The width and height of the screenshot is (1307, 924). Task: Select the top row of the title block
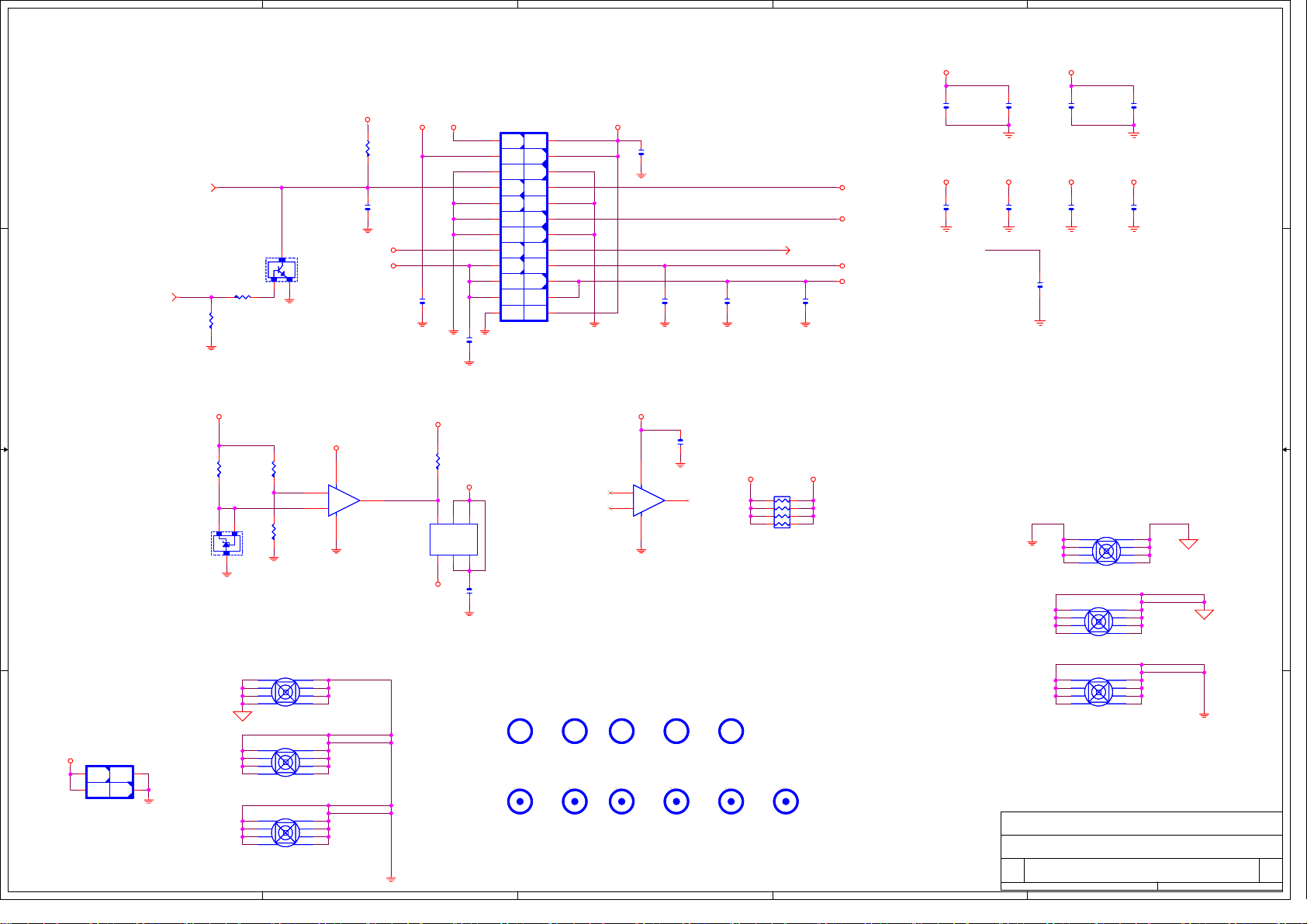click(1141, 823)
